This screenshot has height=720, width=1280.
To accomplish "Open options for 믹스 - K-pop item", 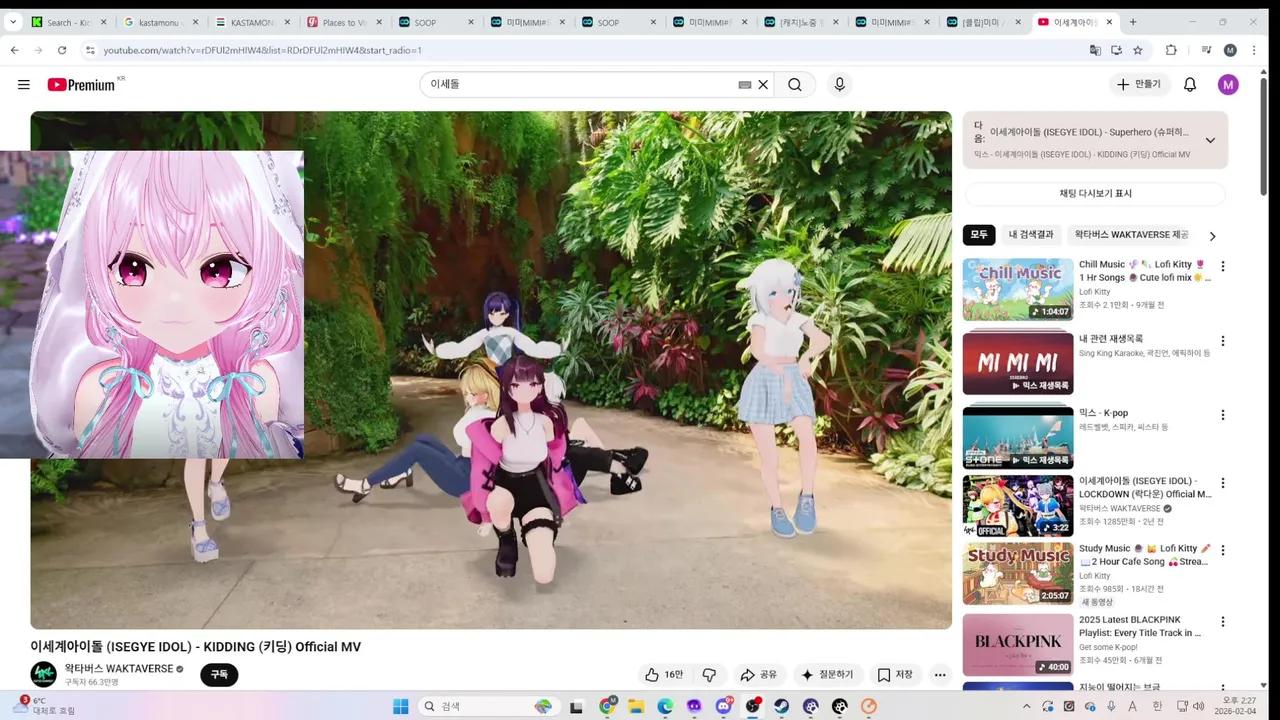I will coord(1222,415).
